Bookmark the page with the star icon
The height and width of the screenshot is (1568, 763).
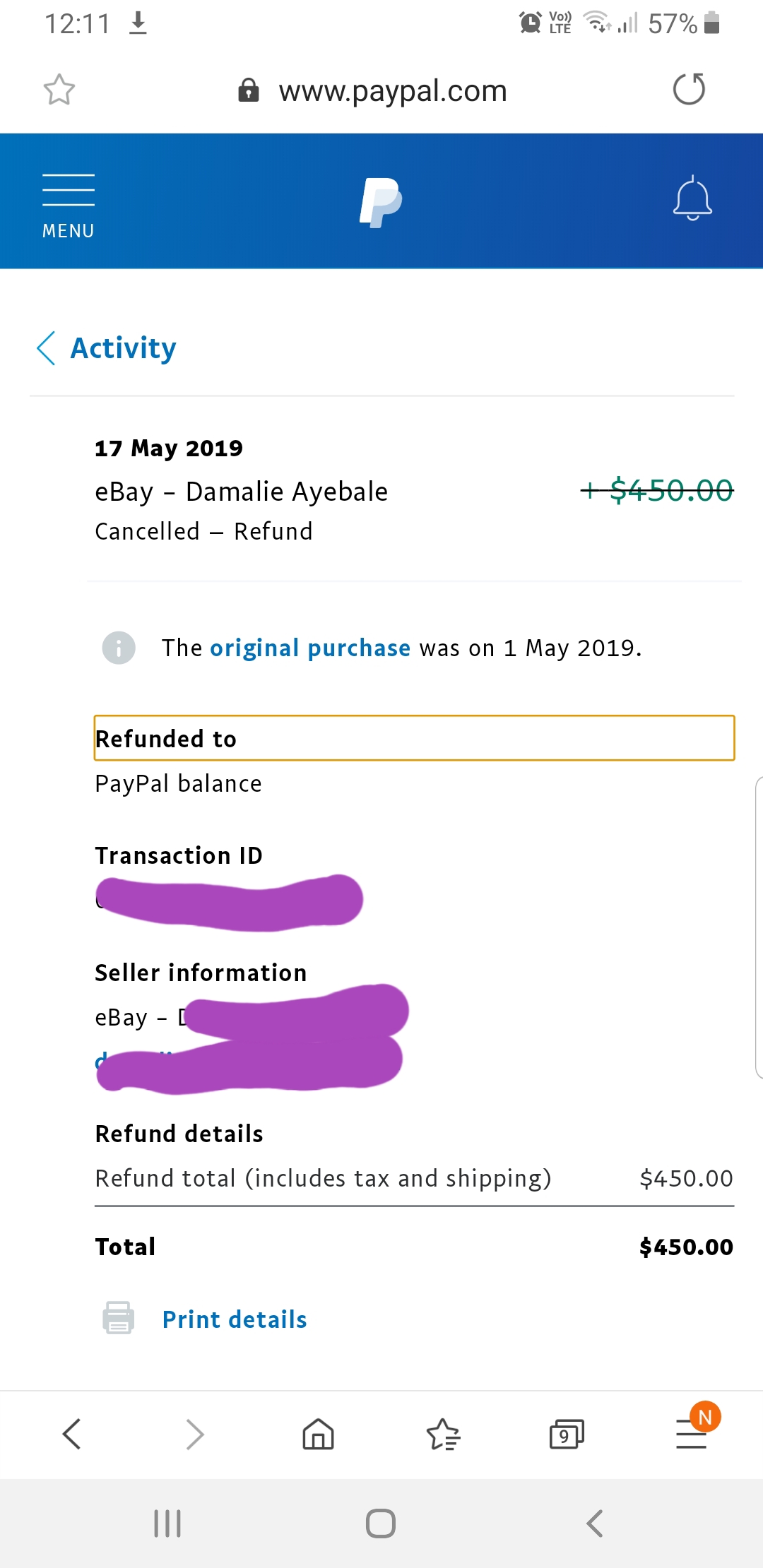pyautogui.click(x=59, y=90)
